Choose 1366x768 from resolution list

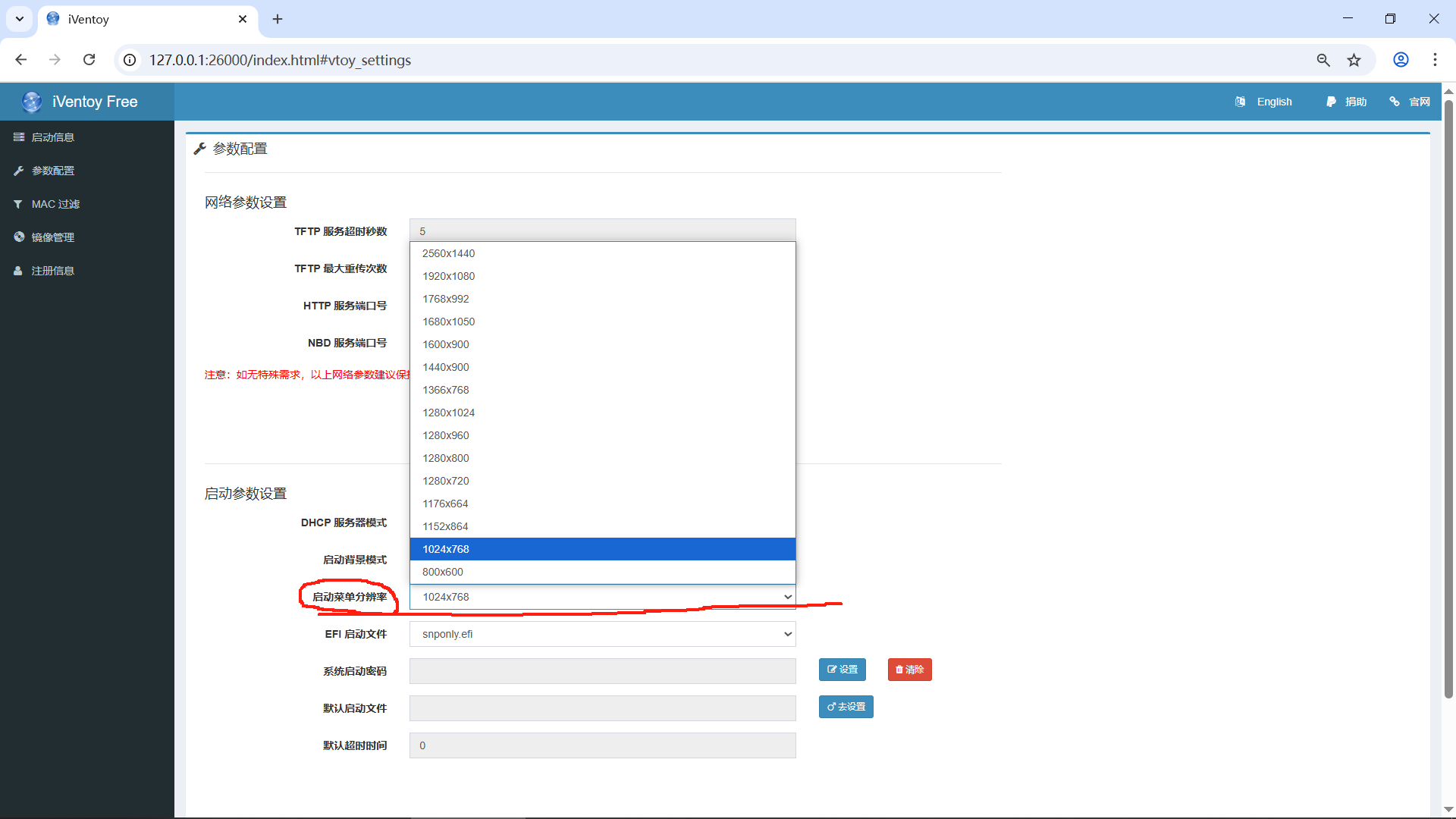[446, 390]
